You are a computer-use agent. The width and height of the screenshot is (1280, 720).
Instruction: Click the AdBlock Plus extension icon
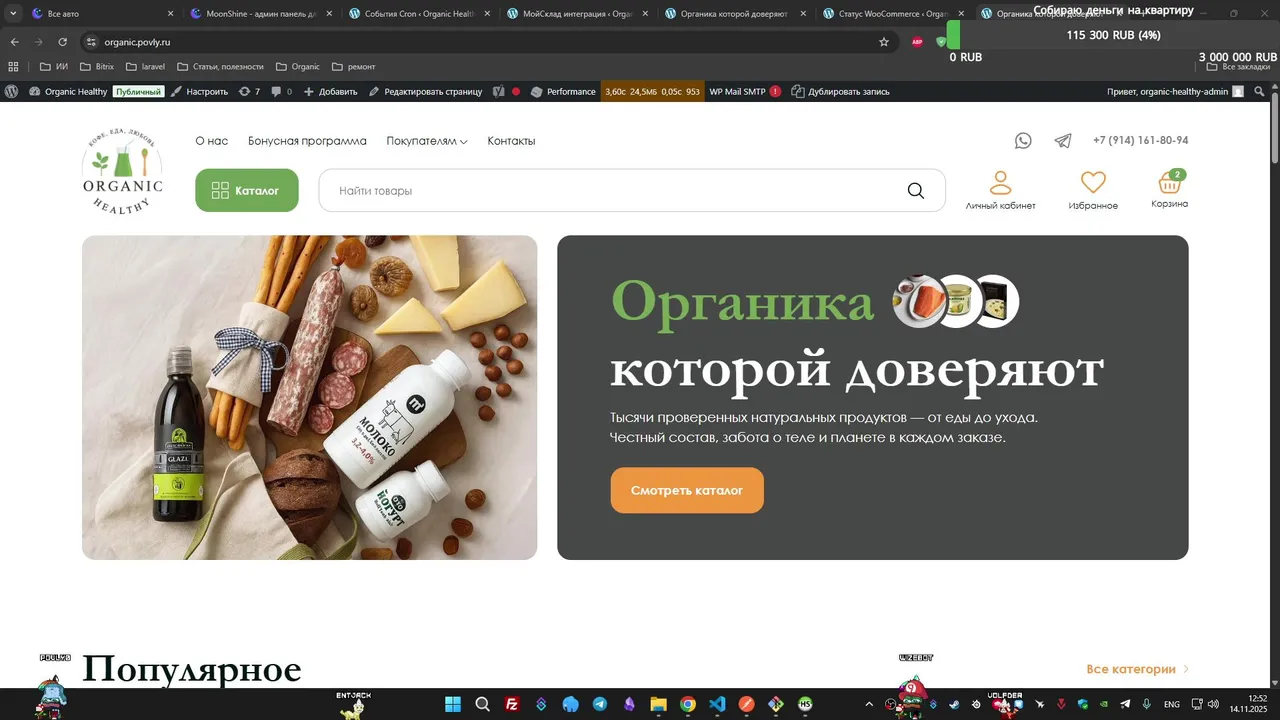pos(917,42)
